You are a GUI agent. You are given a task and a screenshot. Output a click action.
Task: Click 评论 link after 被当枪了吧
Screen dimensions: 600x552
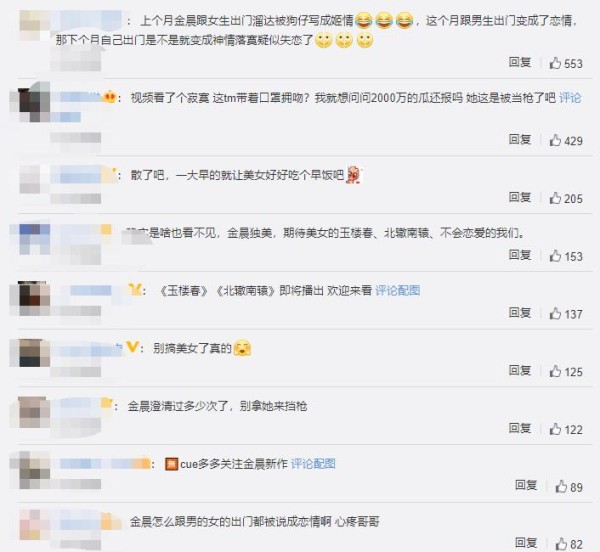570,98
